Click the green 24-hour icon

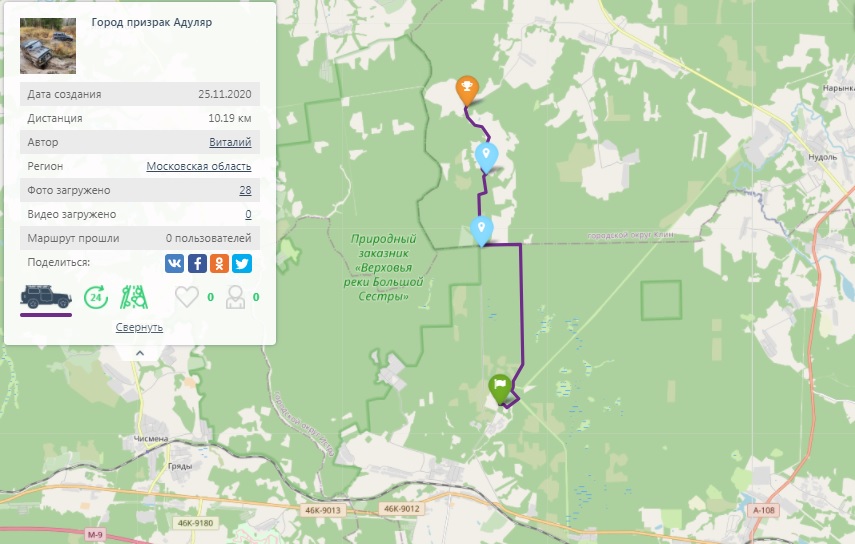coord(96,298)
